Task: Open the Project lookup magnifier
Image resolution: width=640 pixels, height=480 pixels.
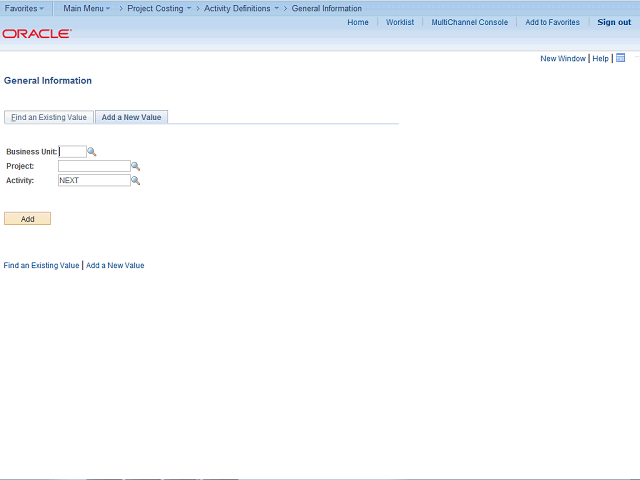Action: click(x=136, y=166)
